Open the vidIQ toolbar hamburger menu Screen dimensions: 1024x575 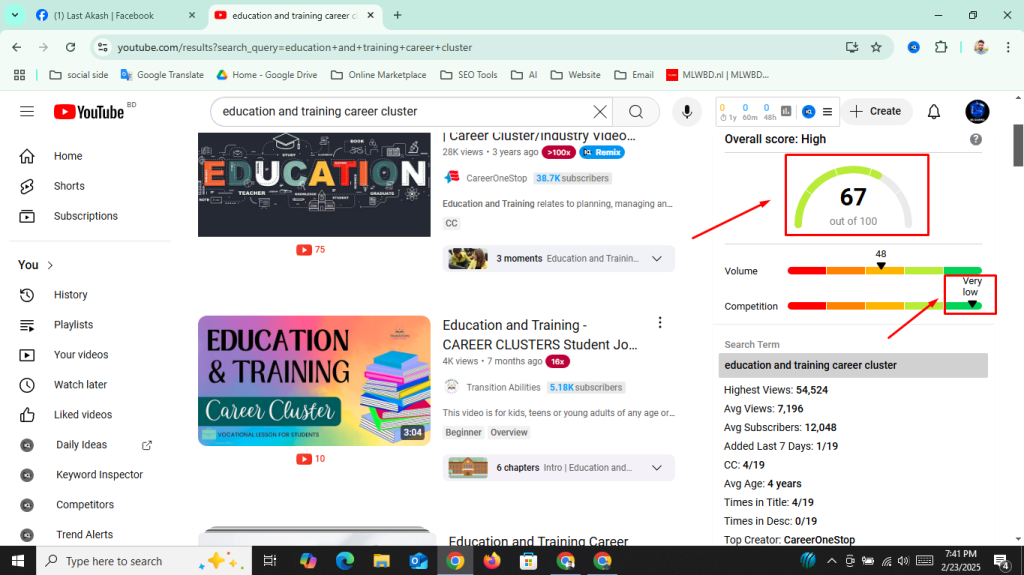click(827, 112)
